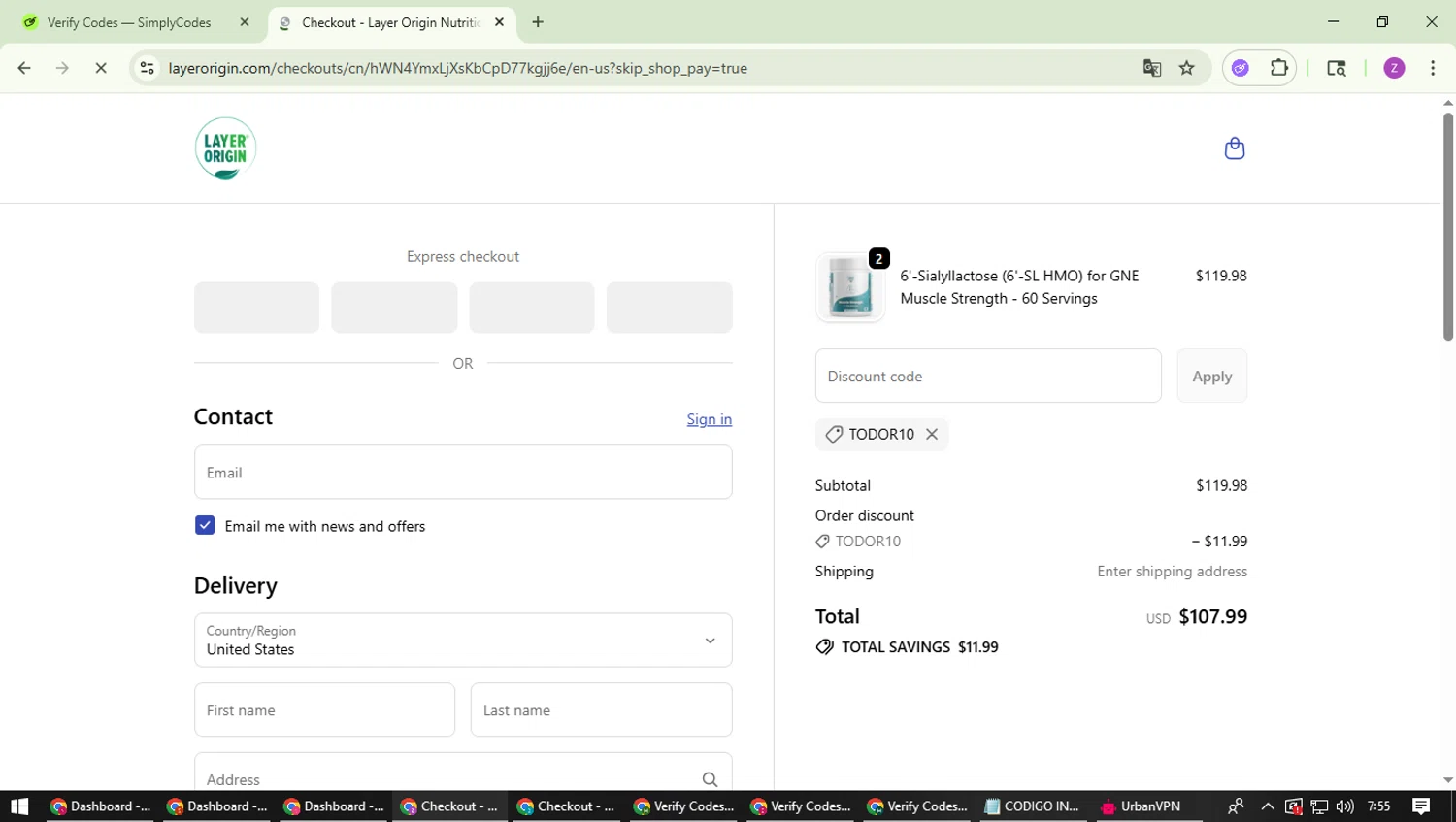Viewport: 1456px width, 822px height.
Task: Open a new browser tab
Action: 538,22
